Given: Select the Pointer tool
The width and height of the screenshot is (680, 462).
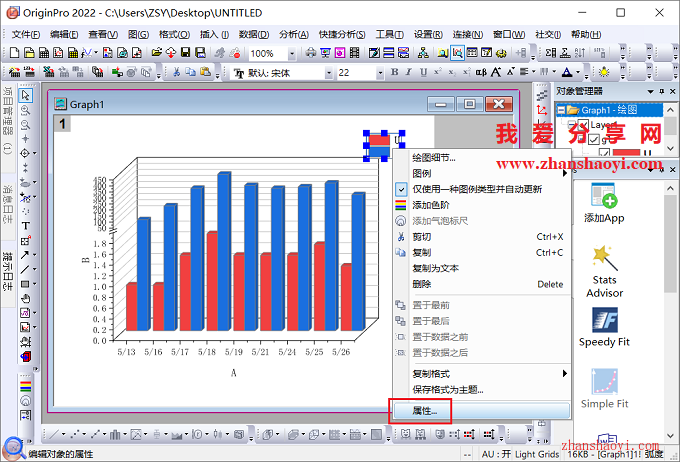Looking at the screenshot, I should [x=26, y=95].
